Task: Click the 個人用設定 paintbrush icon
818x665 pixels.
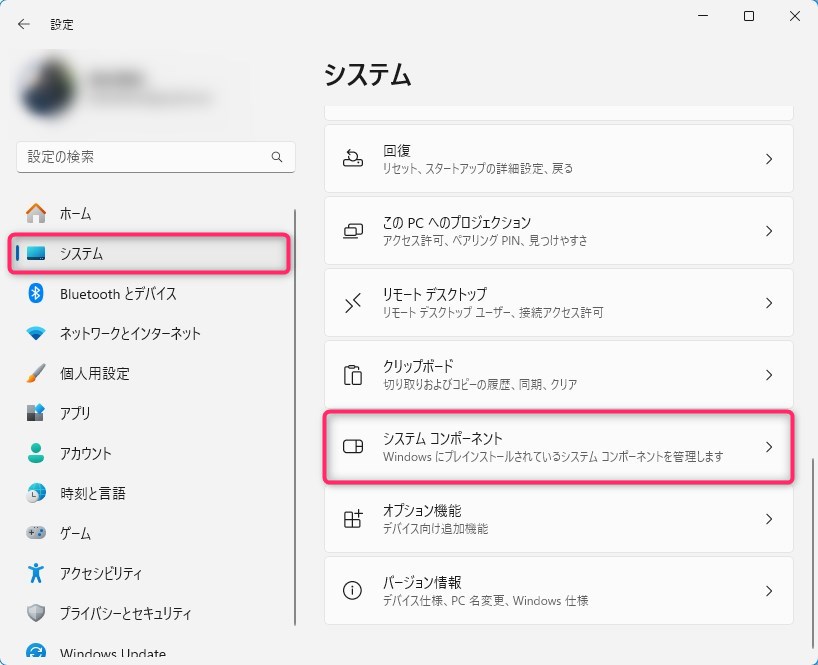Action: pos(36,374)
